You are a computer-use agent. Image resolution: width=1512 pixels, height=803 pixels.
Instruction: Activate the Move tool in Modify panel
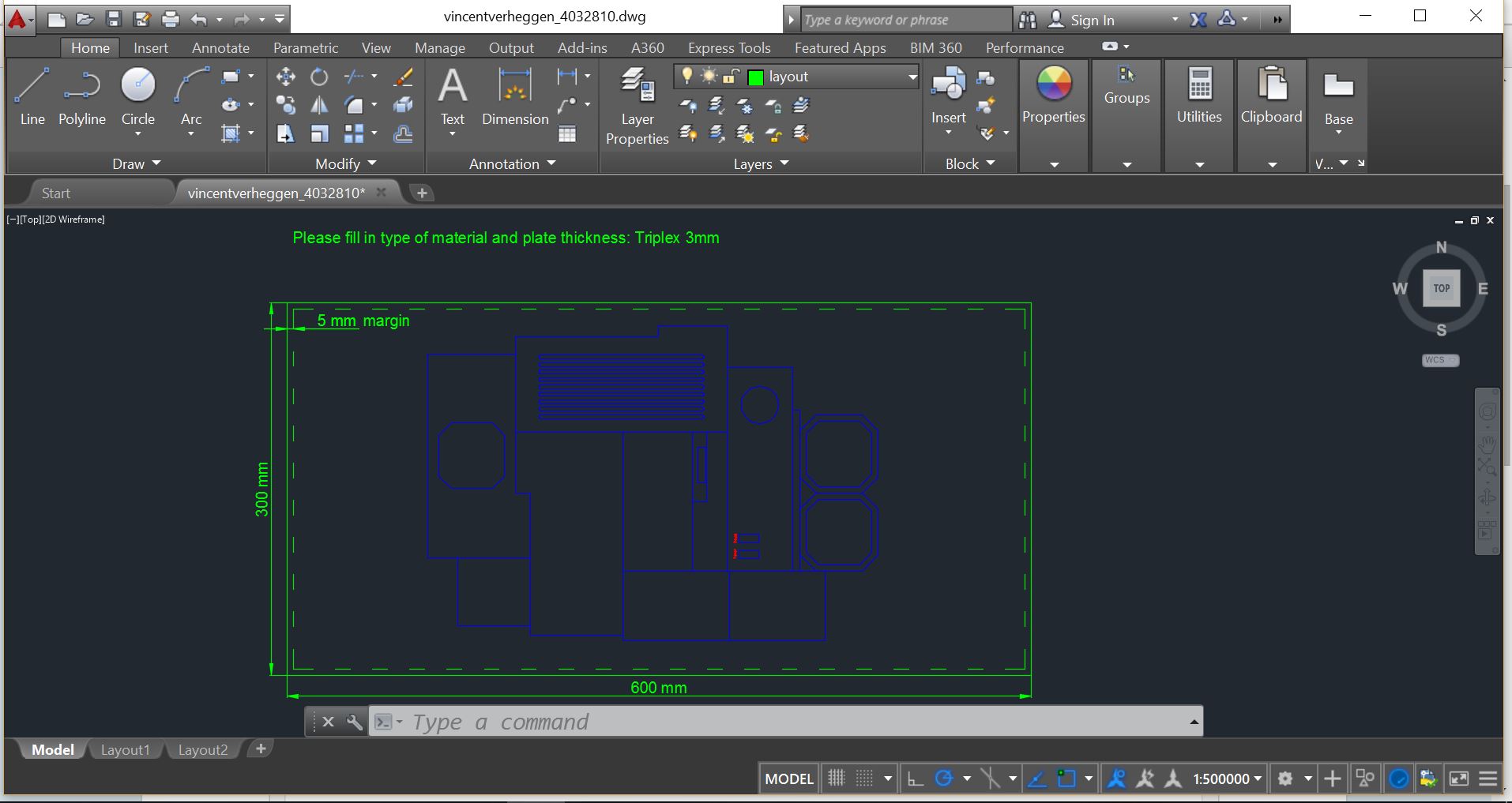tap(285, 77)
